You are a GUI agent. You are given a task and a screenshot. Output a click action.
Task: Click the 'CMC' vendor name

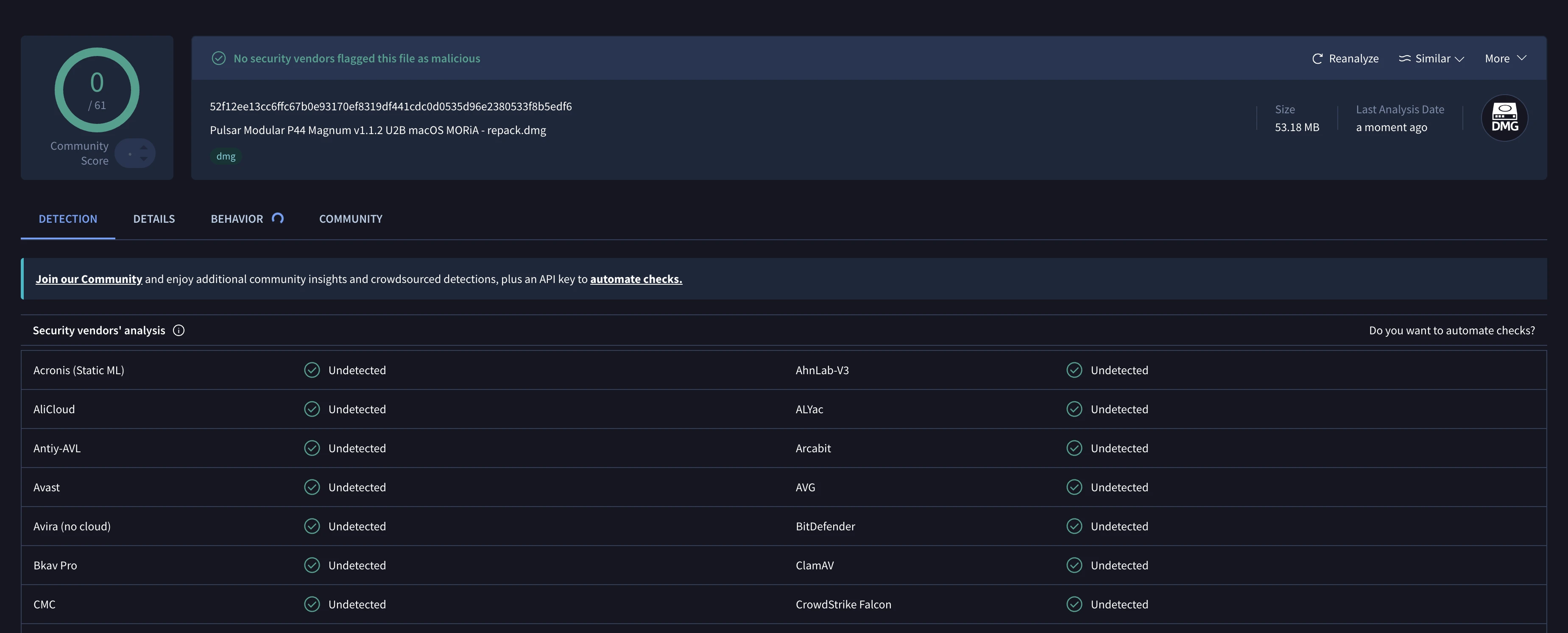[44, 604]
